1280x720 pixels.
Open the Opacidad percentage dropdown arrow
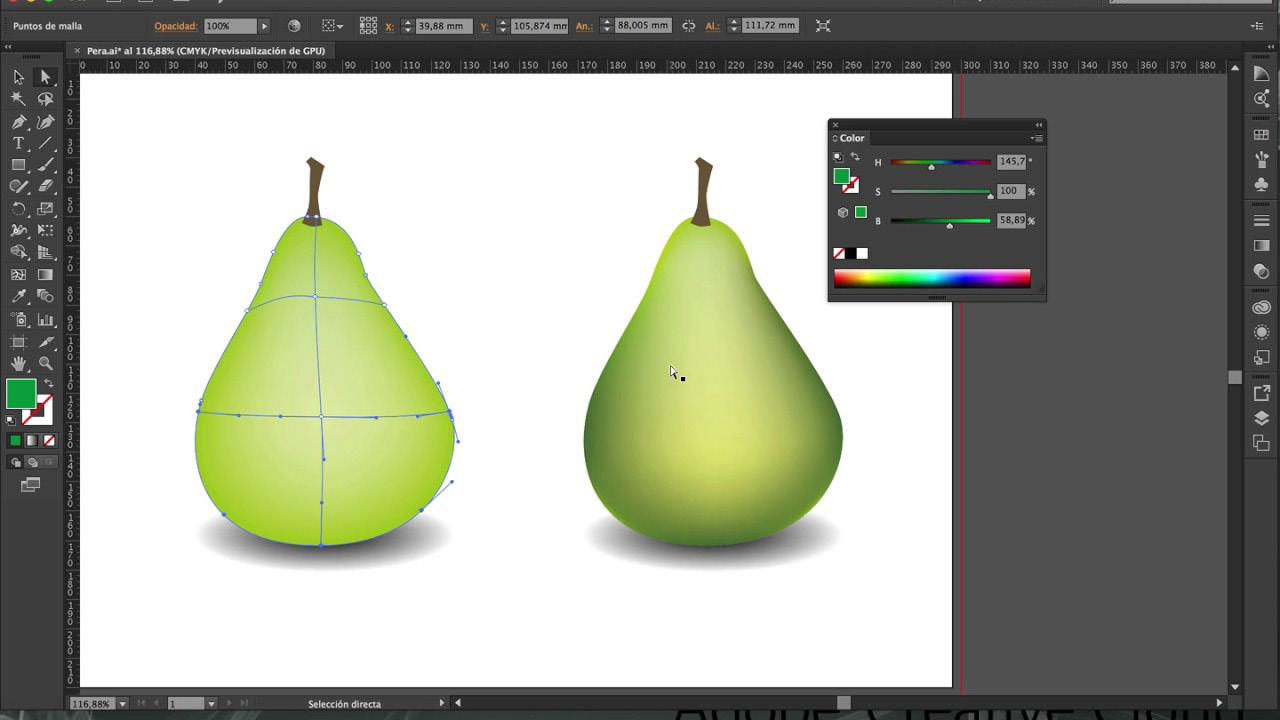coord(264,26)
